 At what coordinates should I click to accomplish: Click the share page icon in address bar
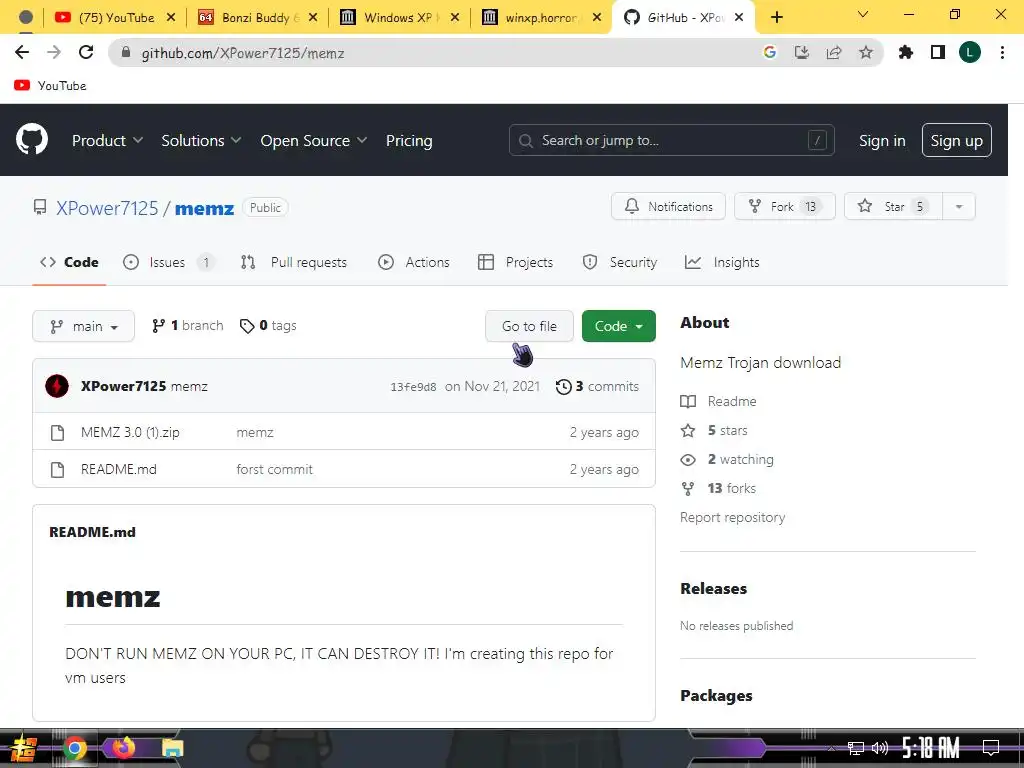(834, 52)
